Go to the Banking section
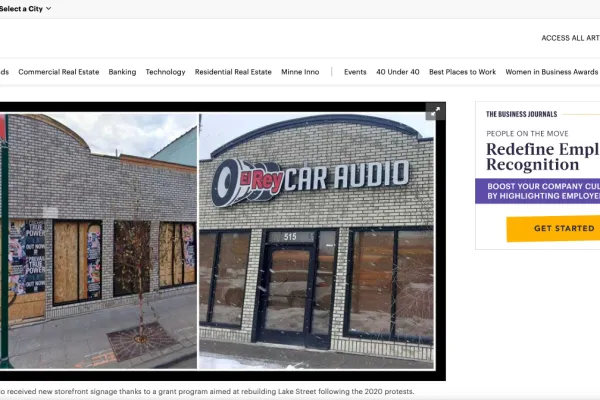The width and height of the screenshot is (600, 400). (x=122, y=72)
